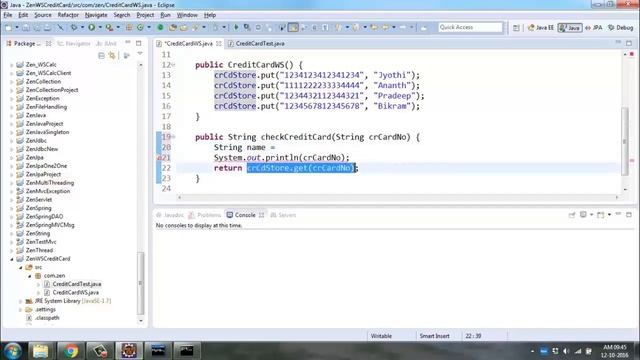Switch to the Servers tab
Image resolution: width=640 pixels, height=360 pixels.
[283, 215]
